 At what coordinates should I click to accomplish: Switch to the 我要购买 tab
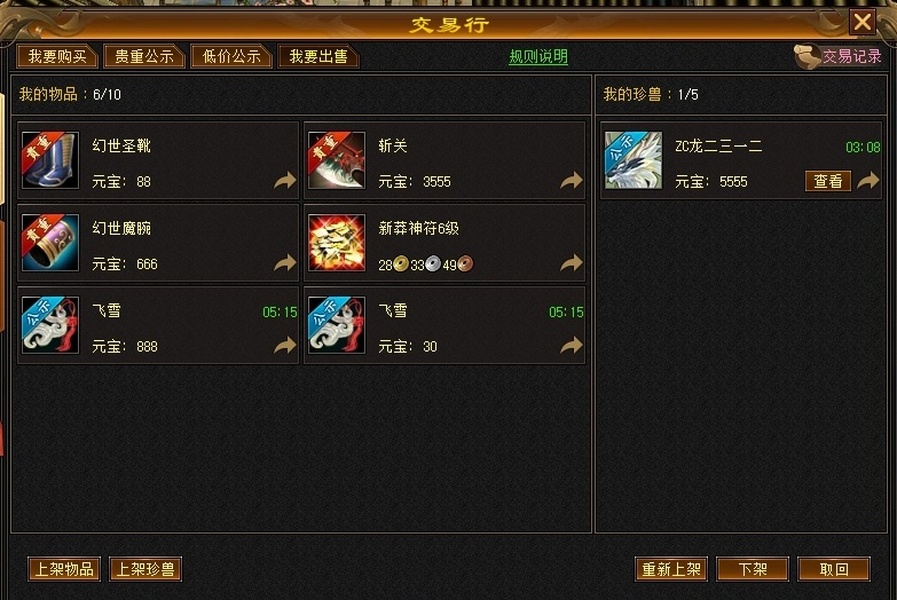[57, 56]
